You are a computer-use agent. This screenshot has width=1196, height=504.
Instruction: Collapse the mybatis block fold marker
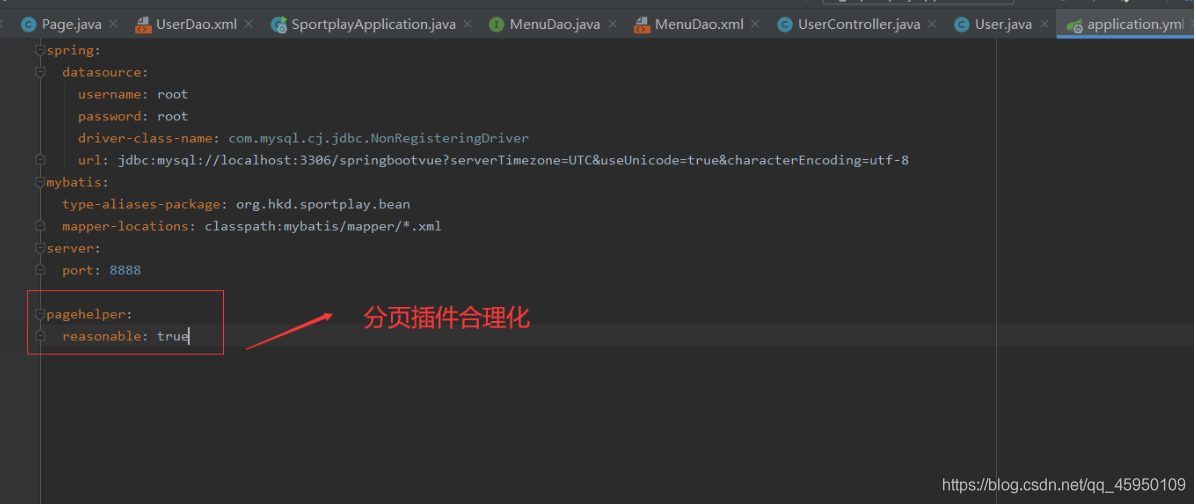coord(40,182)
